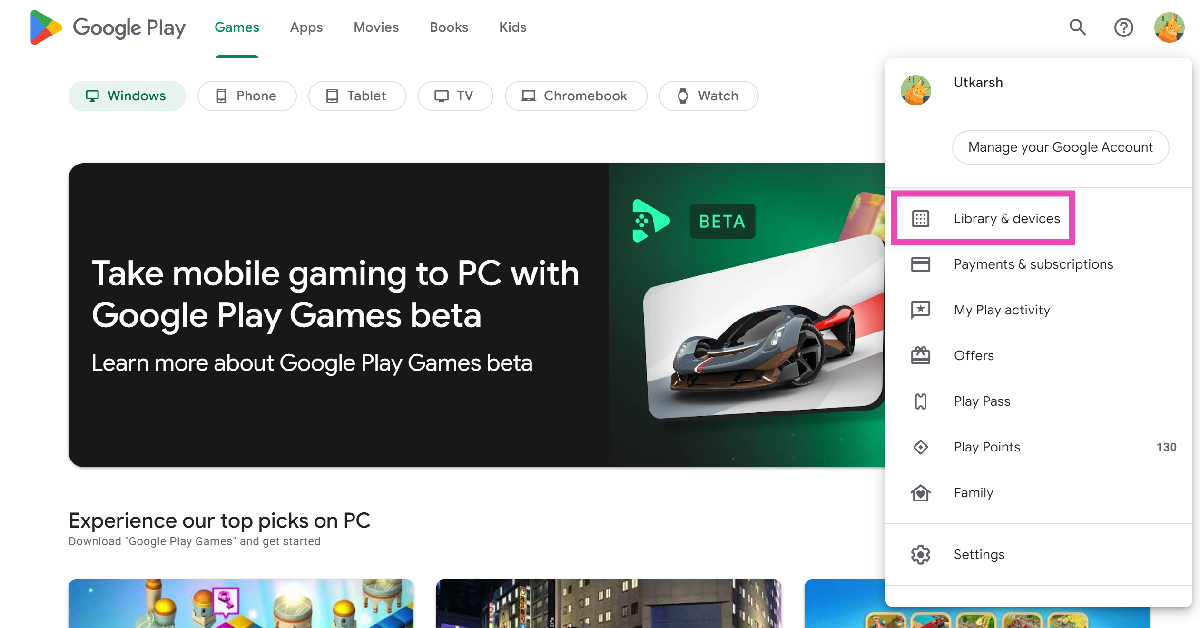
Task: Open Play Points menu entry
Action: (x=1038, y=447)
